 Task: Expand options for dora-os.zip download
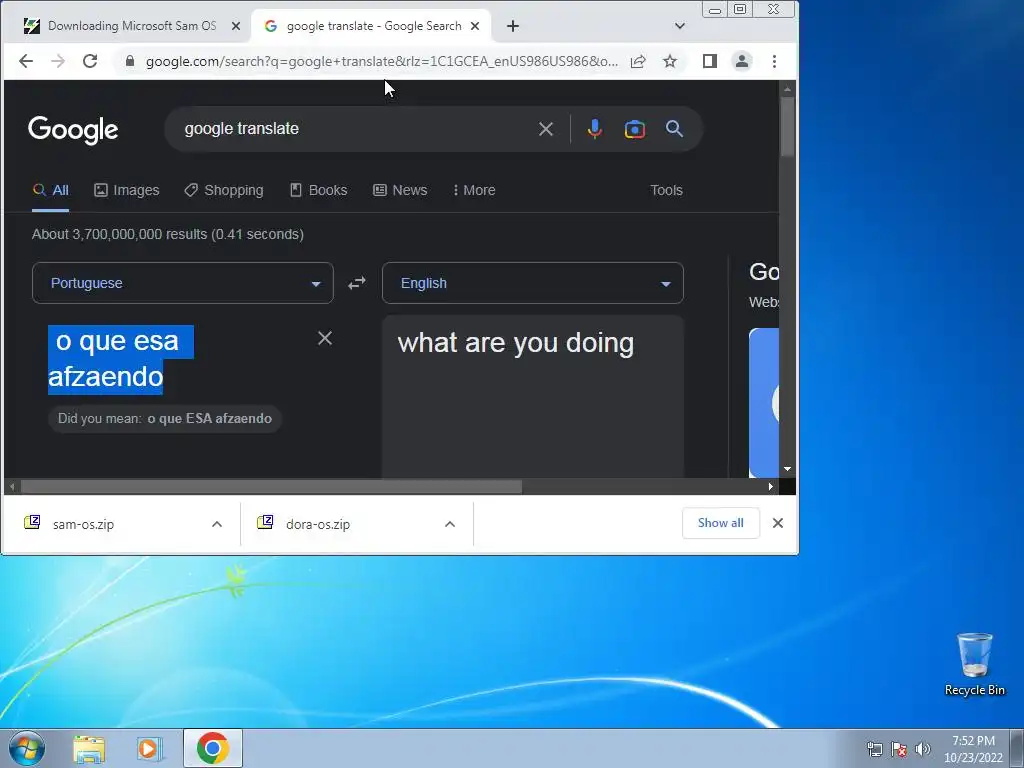450,524
